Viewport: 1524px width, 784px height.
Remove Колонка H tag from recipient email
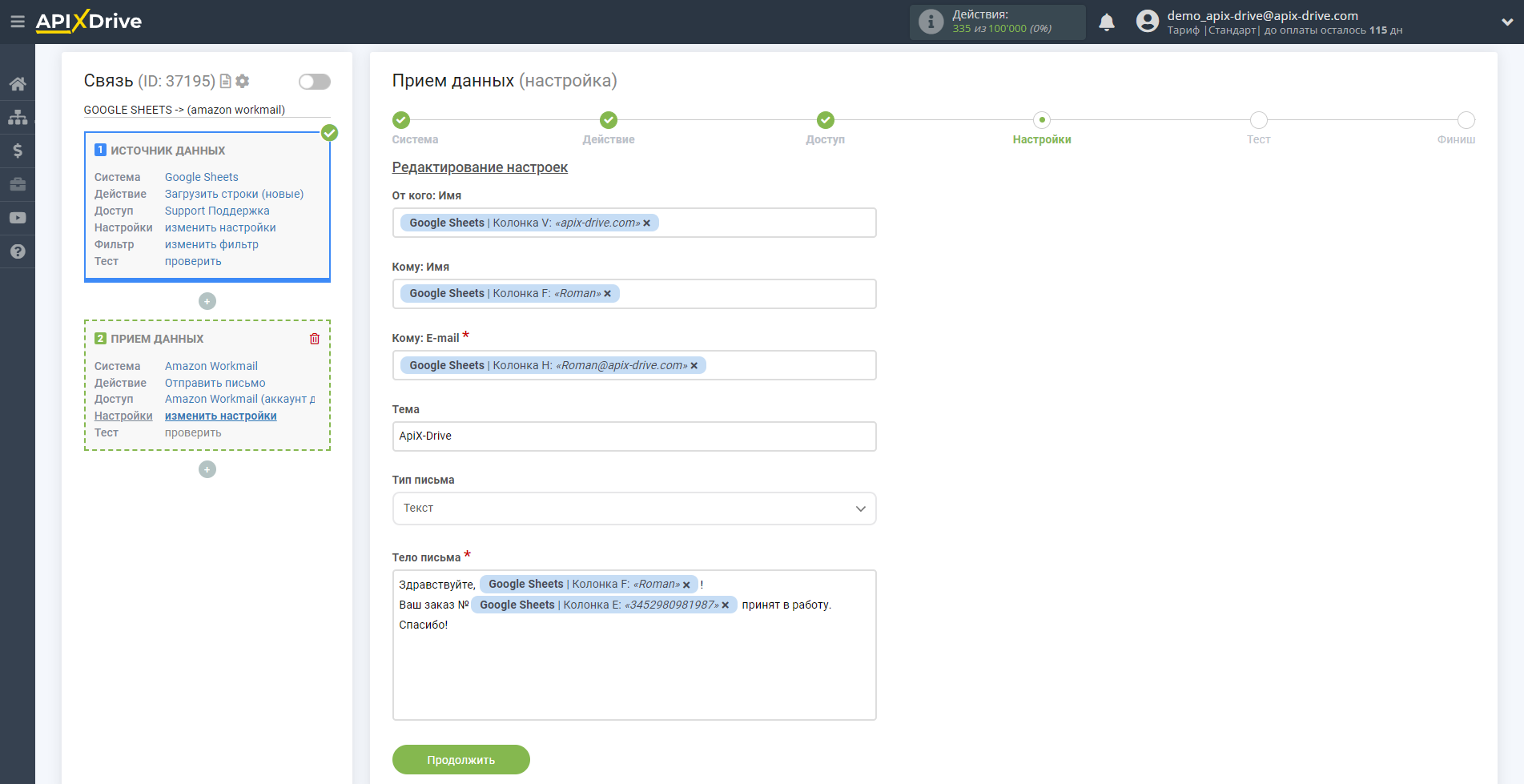tap(694, 366)
